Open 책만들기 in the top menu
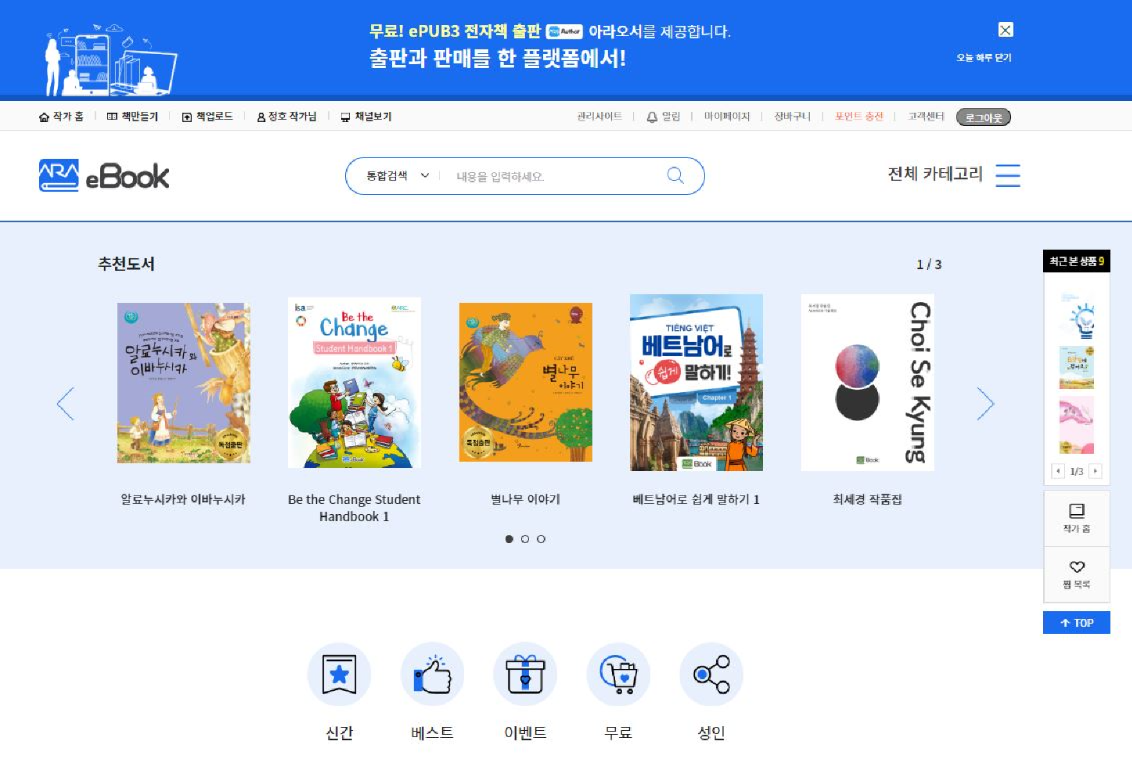The height and width of the screenshot is (770, 1132). [133, 116]
